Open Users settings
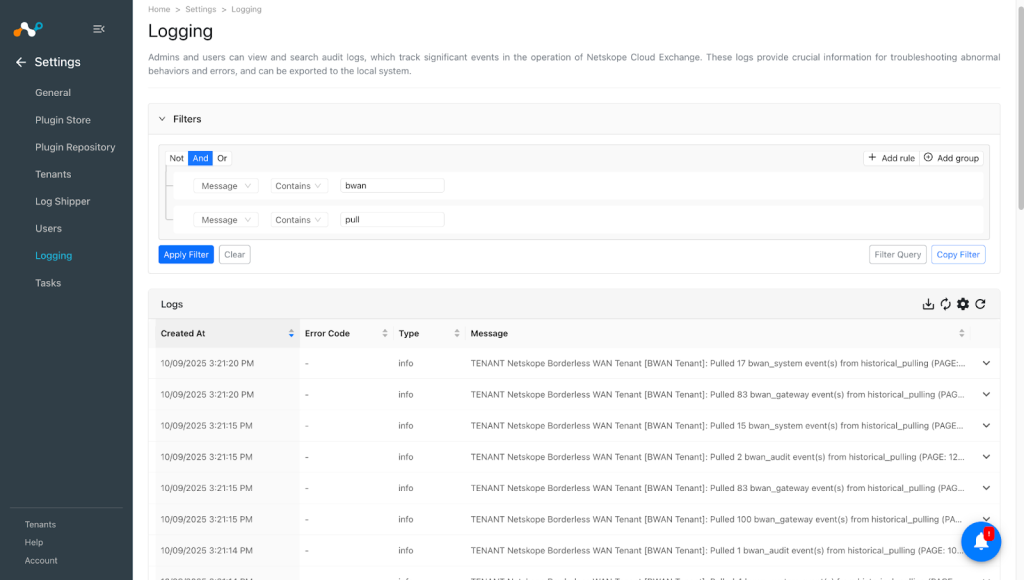 tap(48, 229)
